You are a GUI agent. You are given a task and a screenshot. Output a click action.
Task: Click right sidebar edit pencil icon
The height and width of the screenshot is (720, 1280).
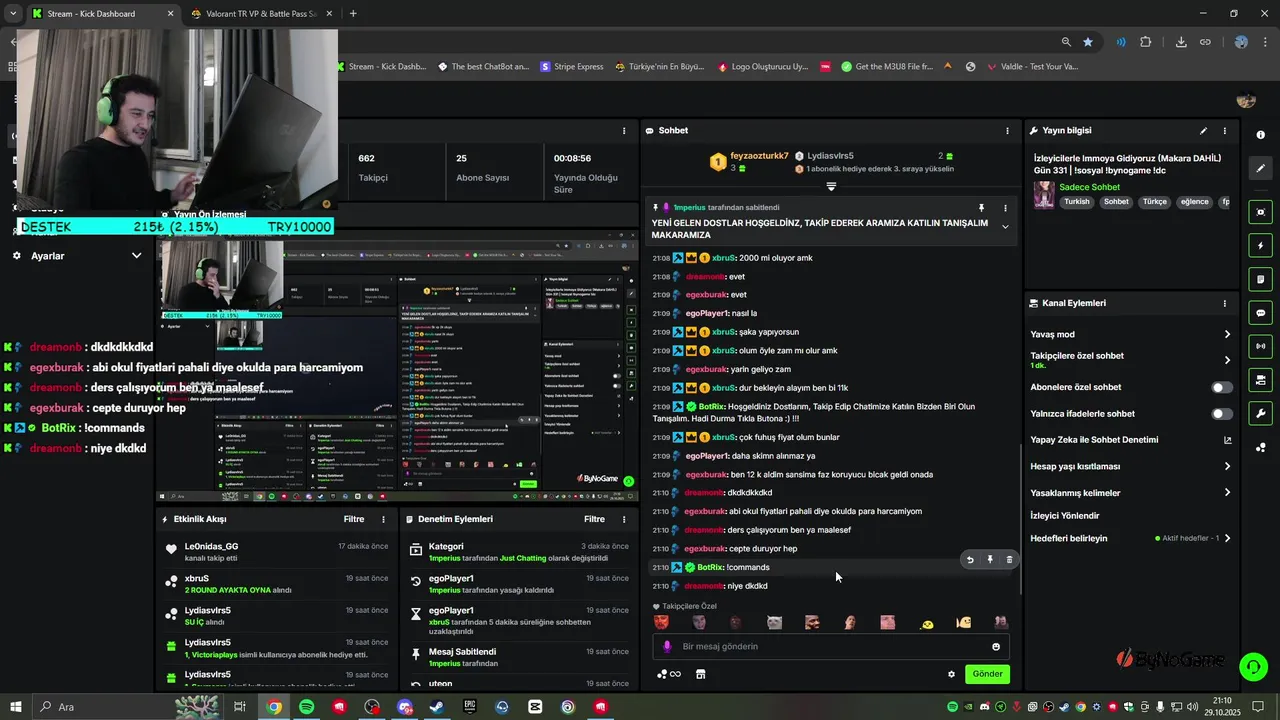(x=1260, y=168)
